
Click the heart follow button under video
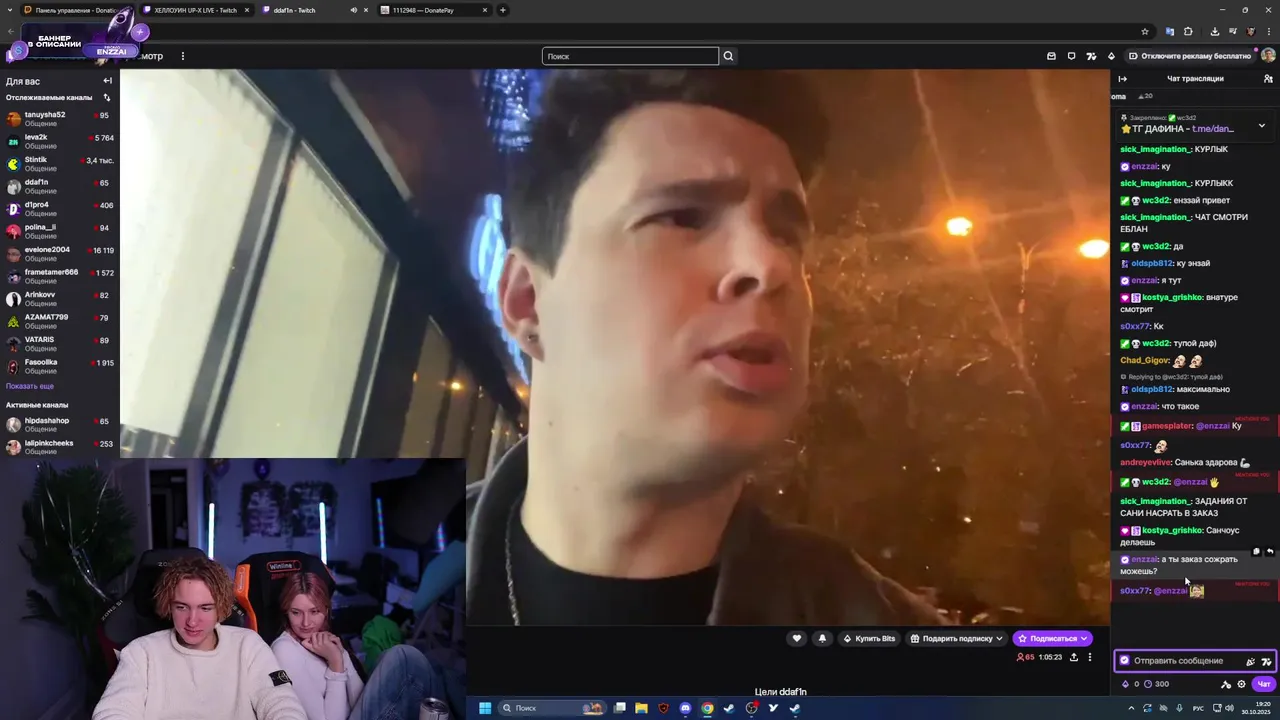tap(797, 638)
